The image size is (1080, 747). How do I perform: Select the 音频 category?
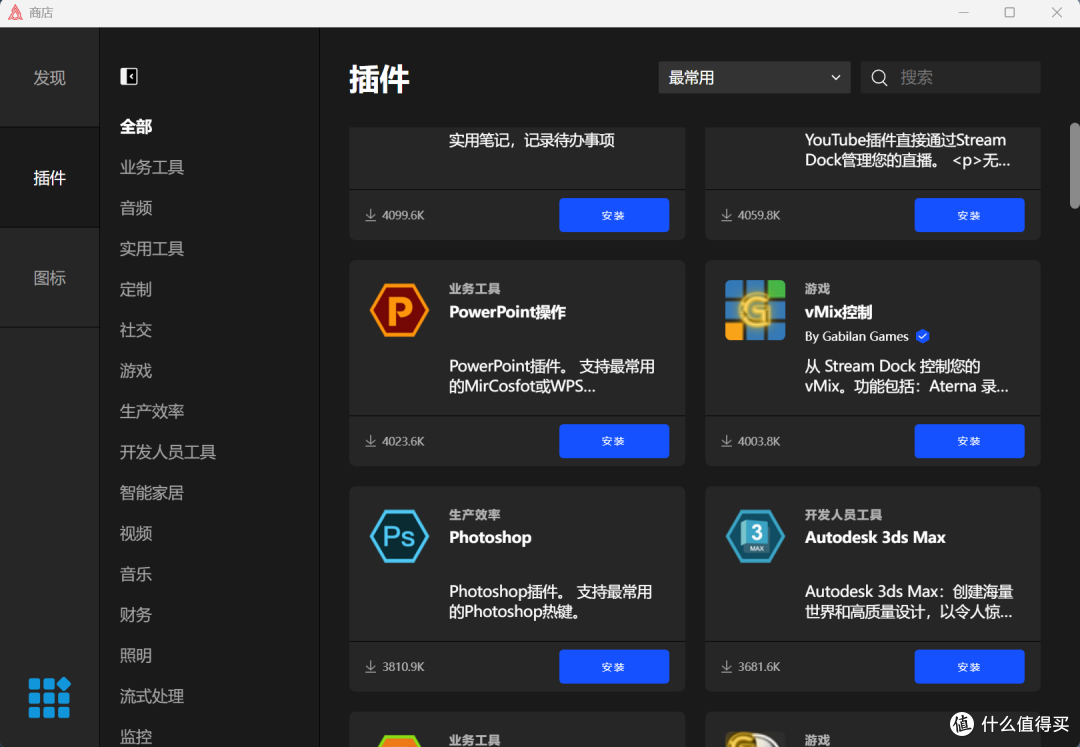(136, 208)
